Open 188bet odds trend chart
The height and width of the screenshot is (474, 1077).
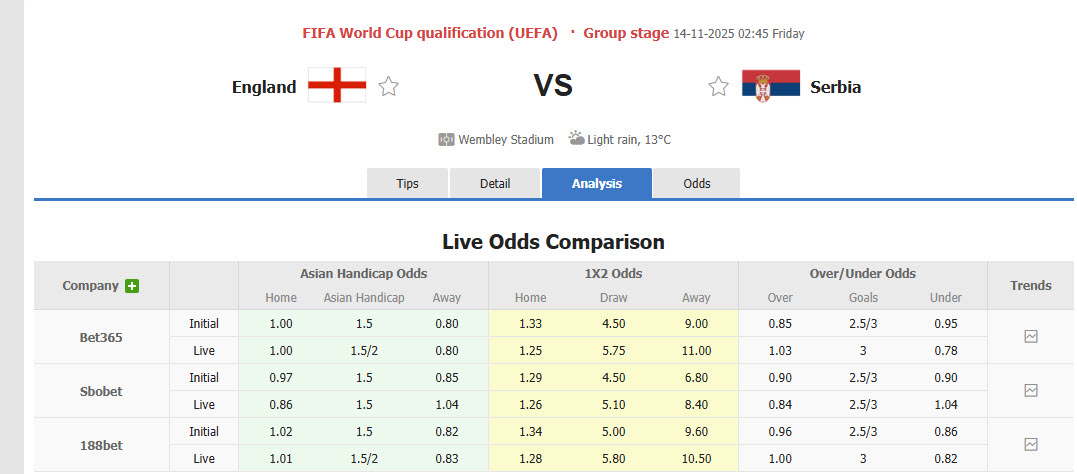[x=1031, y=444]
